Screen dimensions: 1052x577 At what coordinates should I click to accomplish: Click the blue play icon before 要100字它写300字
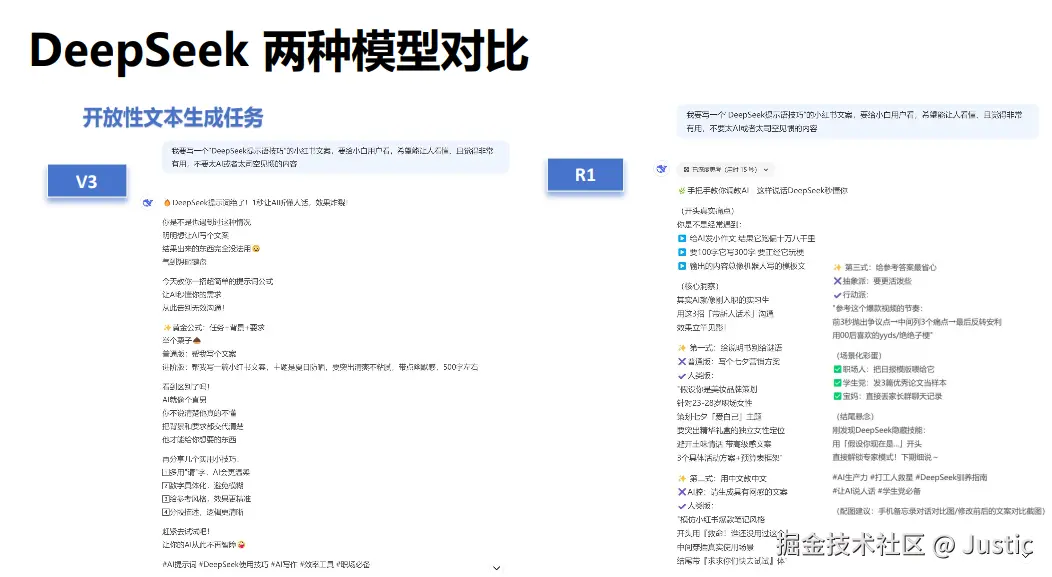[x=682, y=252]
